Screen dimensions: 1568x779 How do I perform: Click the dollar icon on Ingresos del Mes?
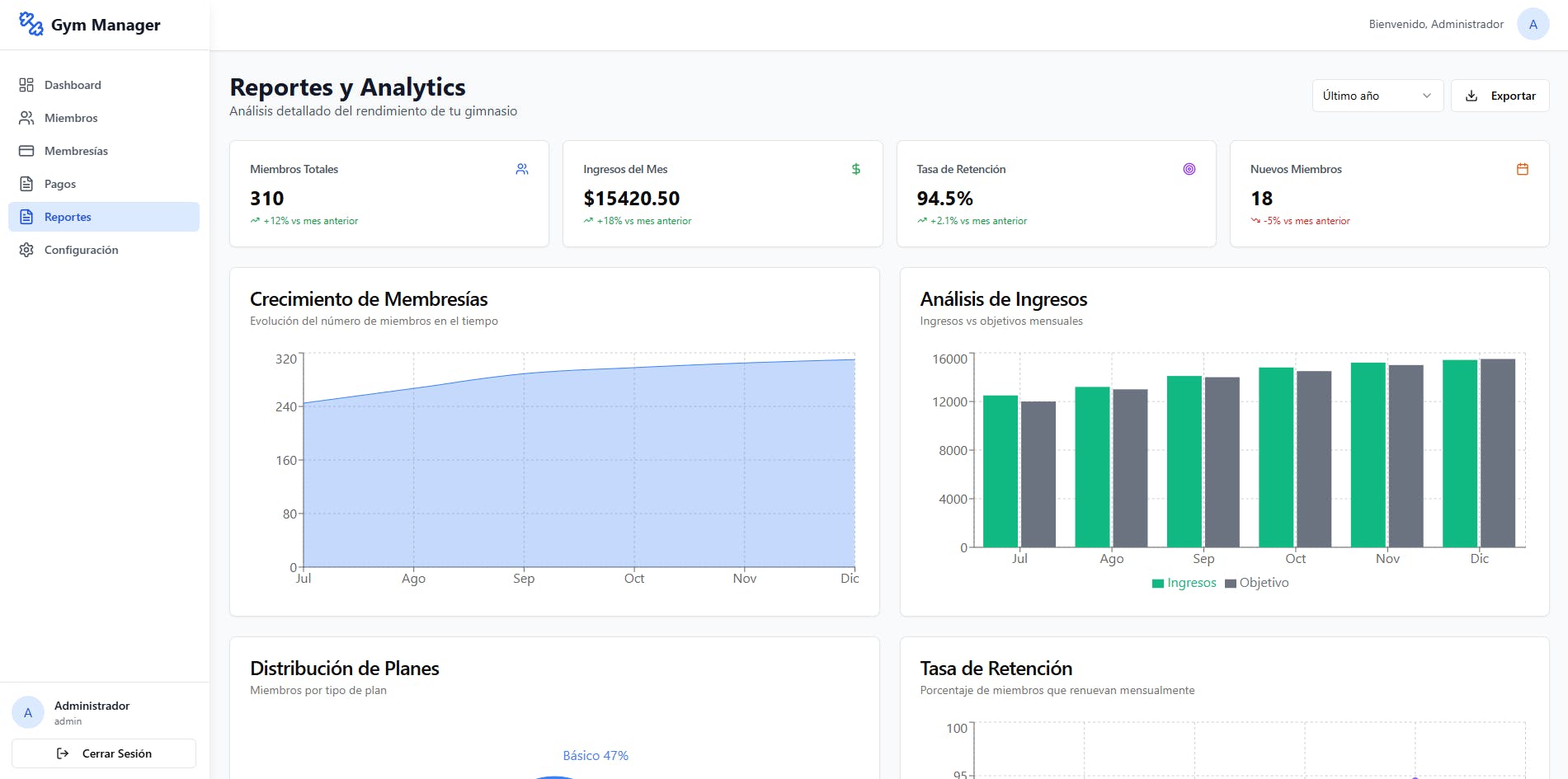tap(855, 169)
